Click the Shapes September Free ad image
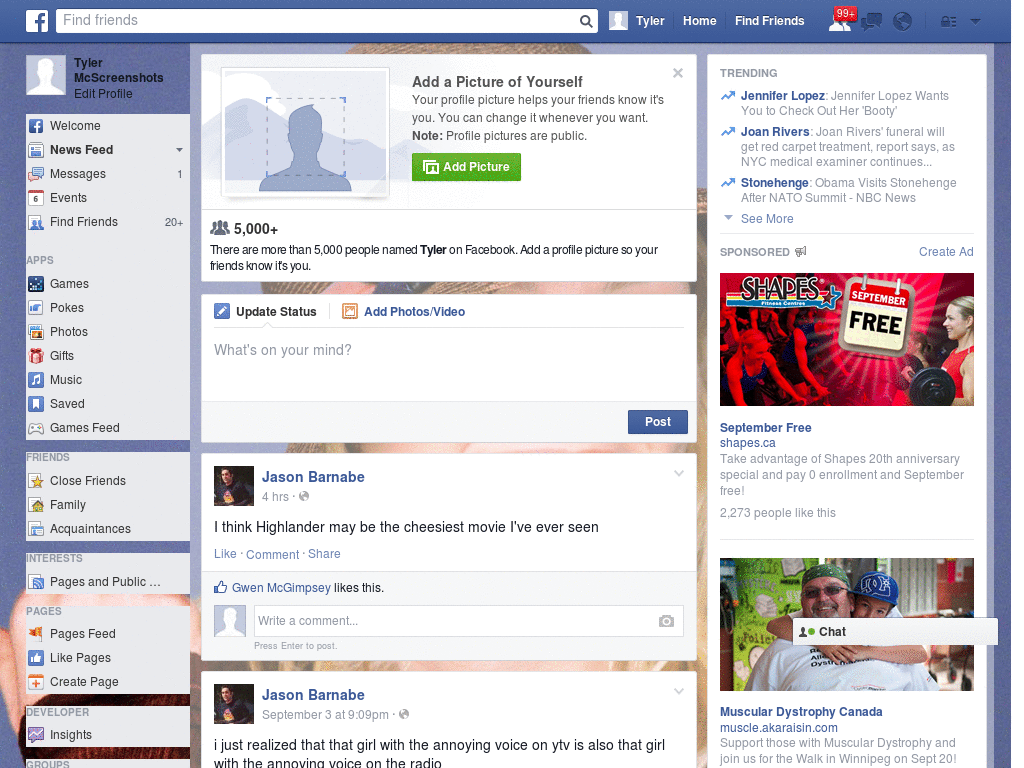This screenshot has width=1024, height=768. pos(846,340)
